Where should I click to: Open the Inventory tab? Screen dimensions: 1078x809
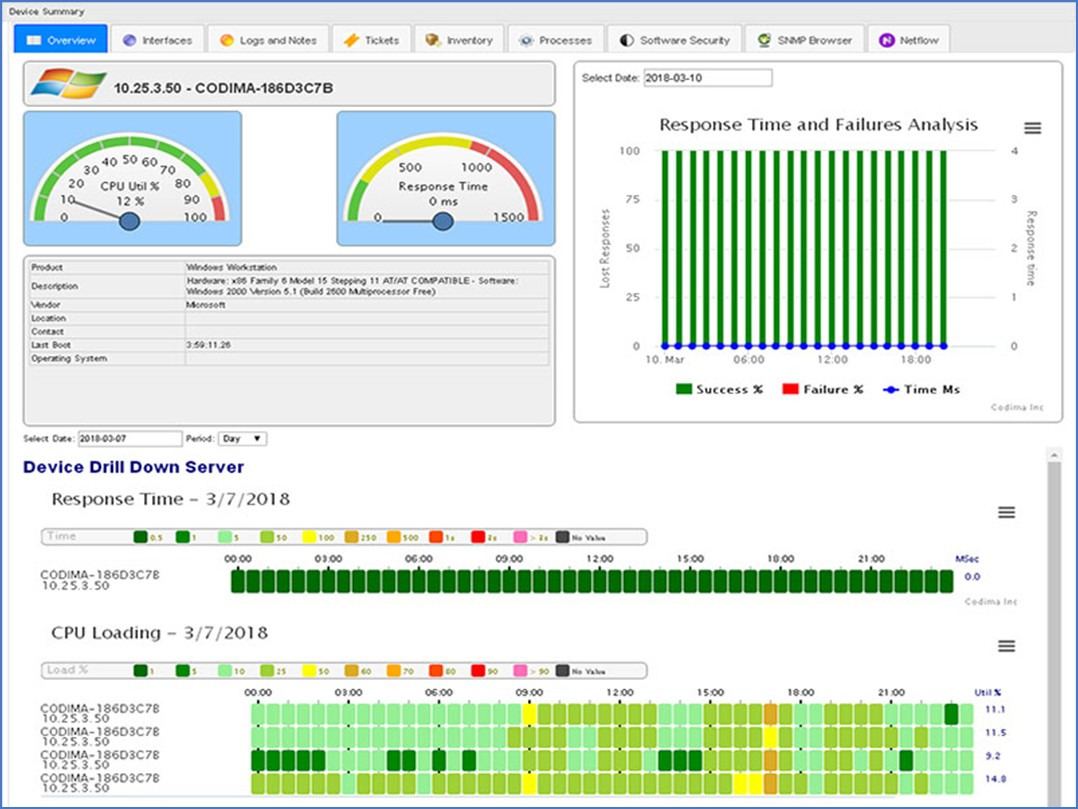pos(459,40)
